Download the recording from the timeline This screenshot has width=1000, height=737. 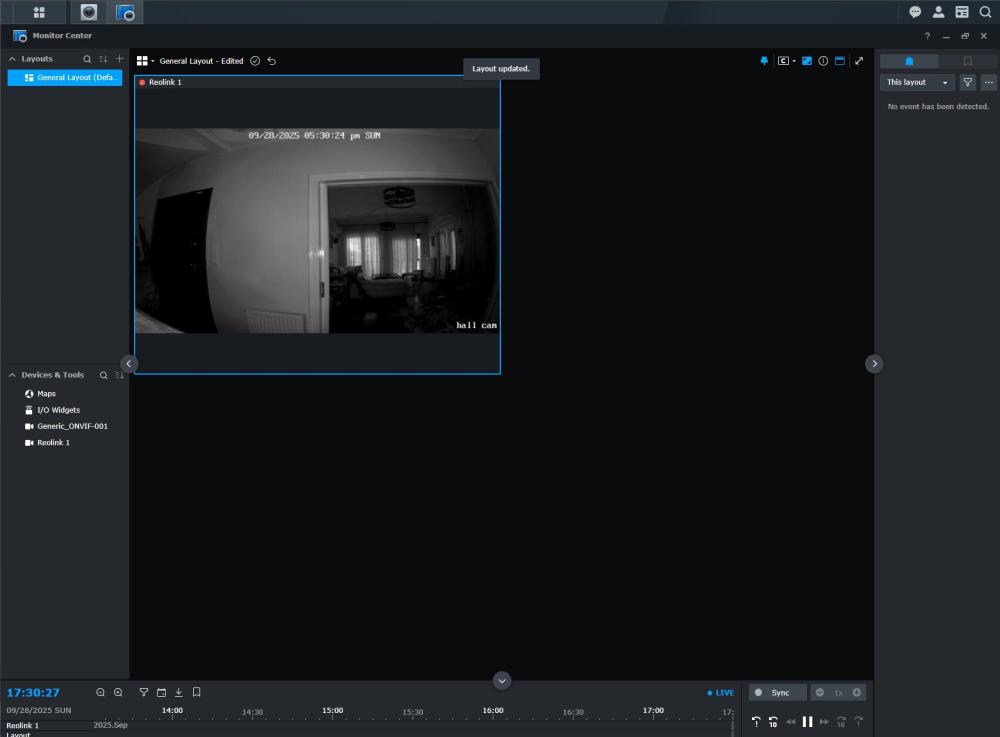point(179,692)
